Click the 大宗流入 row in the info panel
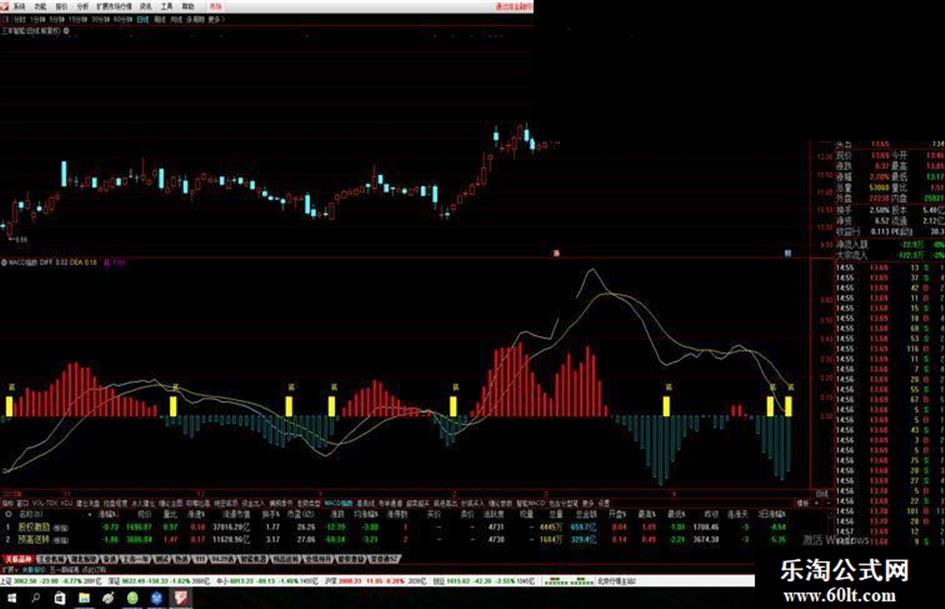The width and height of the screenshot is (945, 609). coord(890,255)
